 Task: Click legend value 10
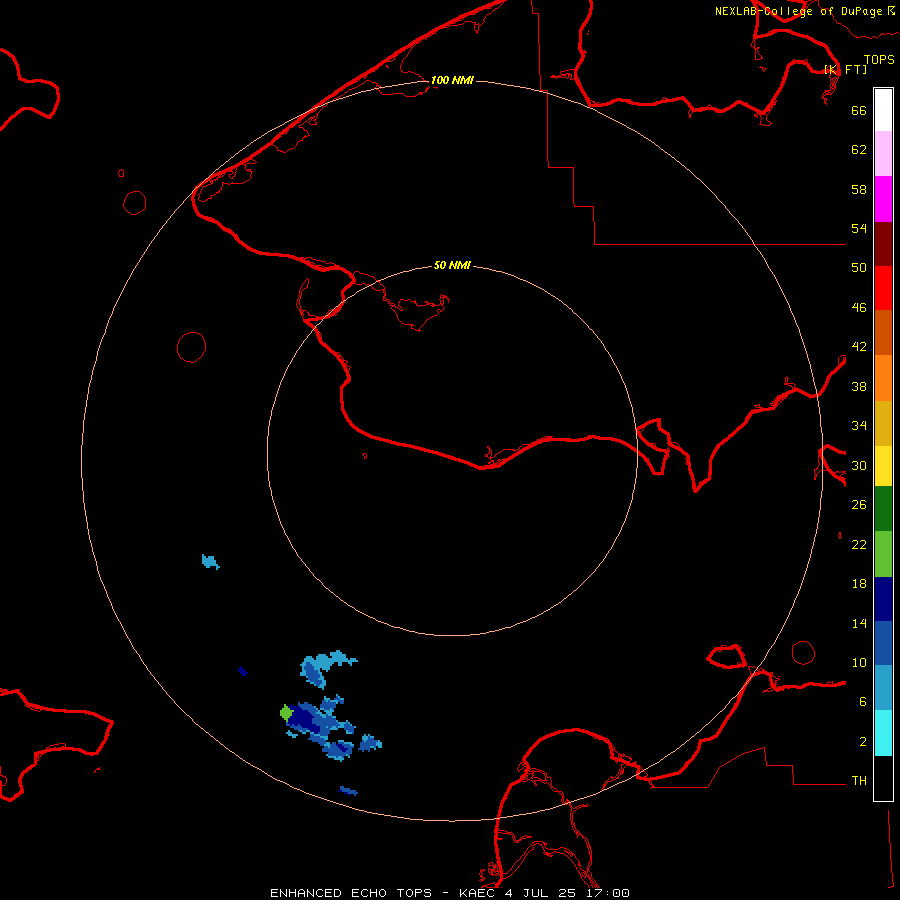pos(859,662)
